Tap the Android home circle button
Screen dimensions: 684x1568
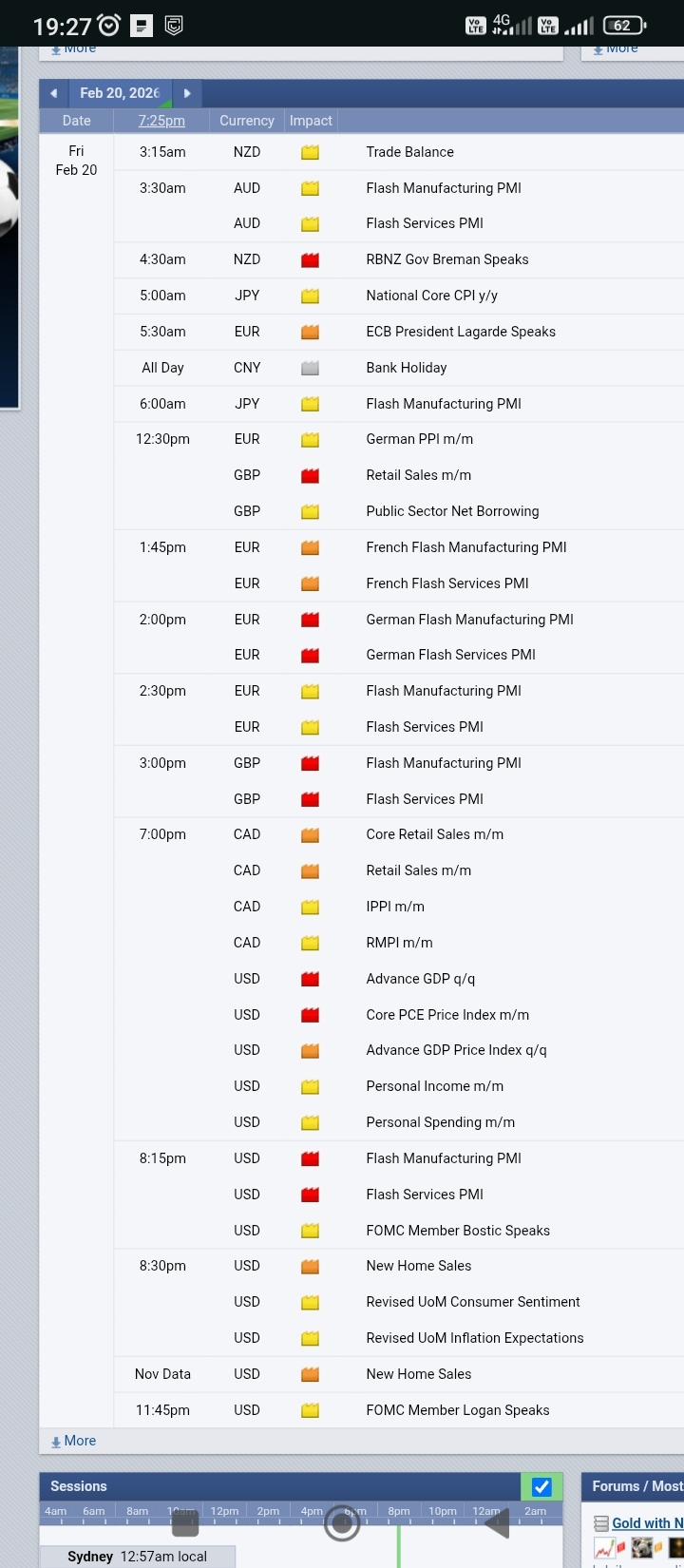tap(342, 1523)
